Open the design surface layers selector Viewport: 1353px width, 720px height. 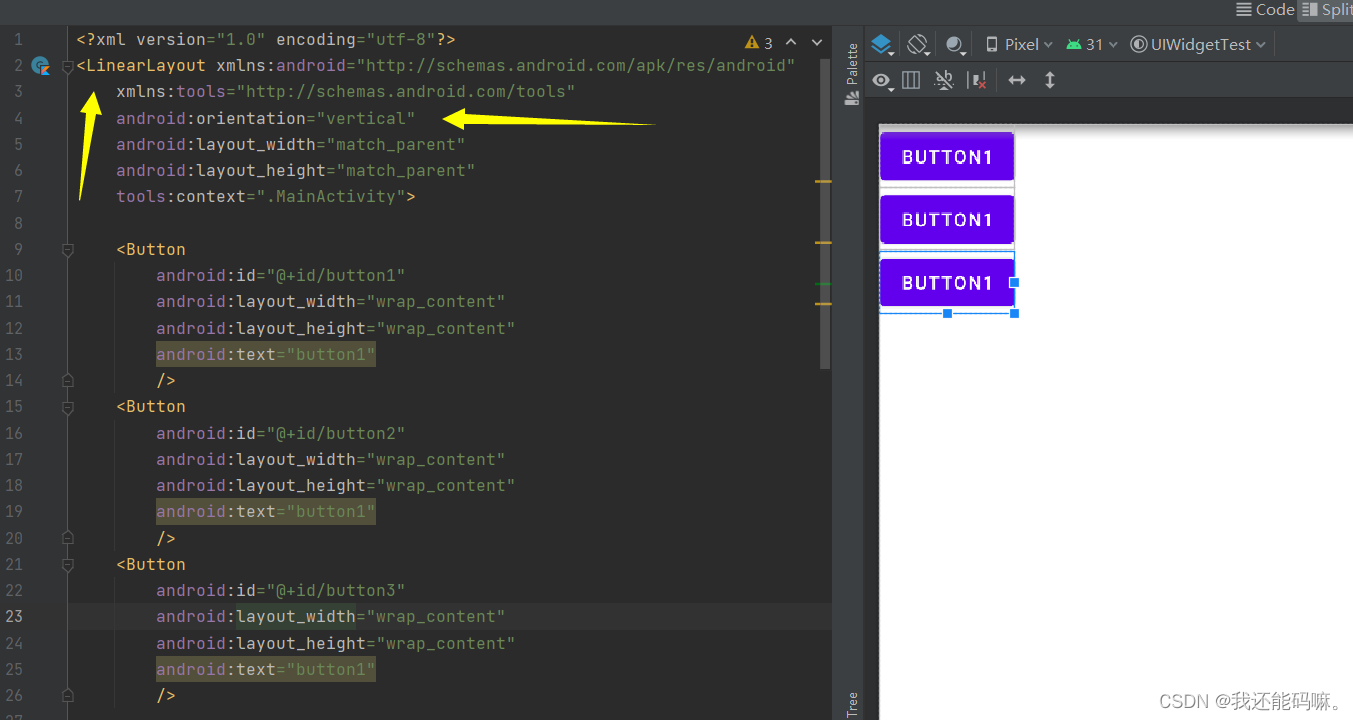[883, 44]
